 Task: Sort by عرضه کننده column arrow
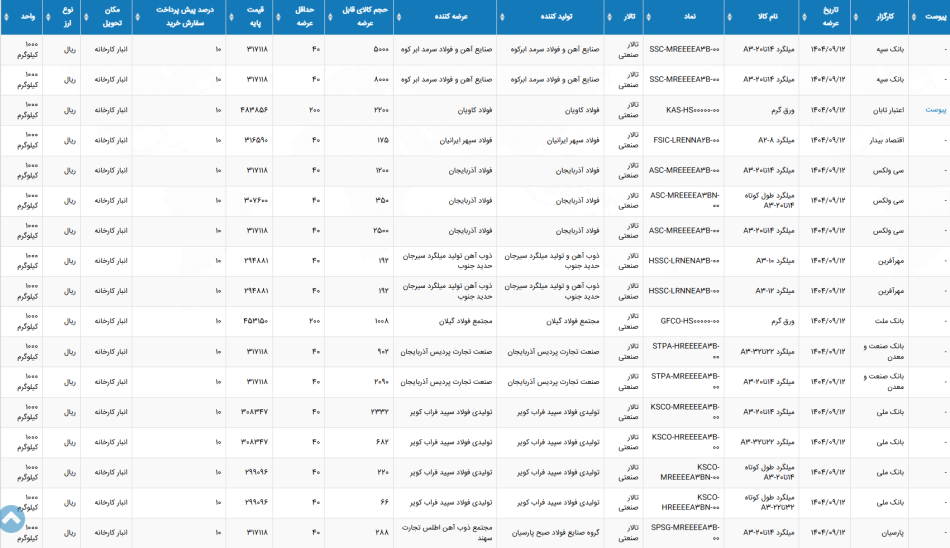(398, 17)
